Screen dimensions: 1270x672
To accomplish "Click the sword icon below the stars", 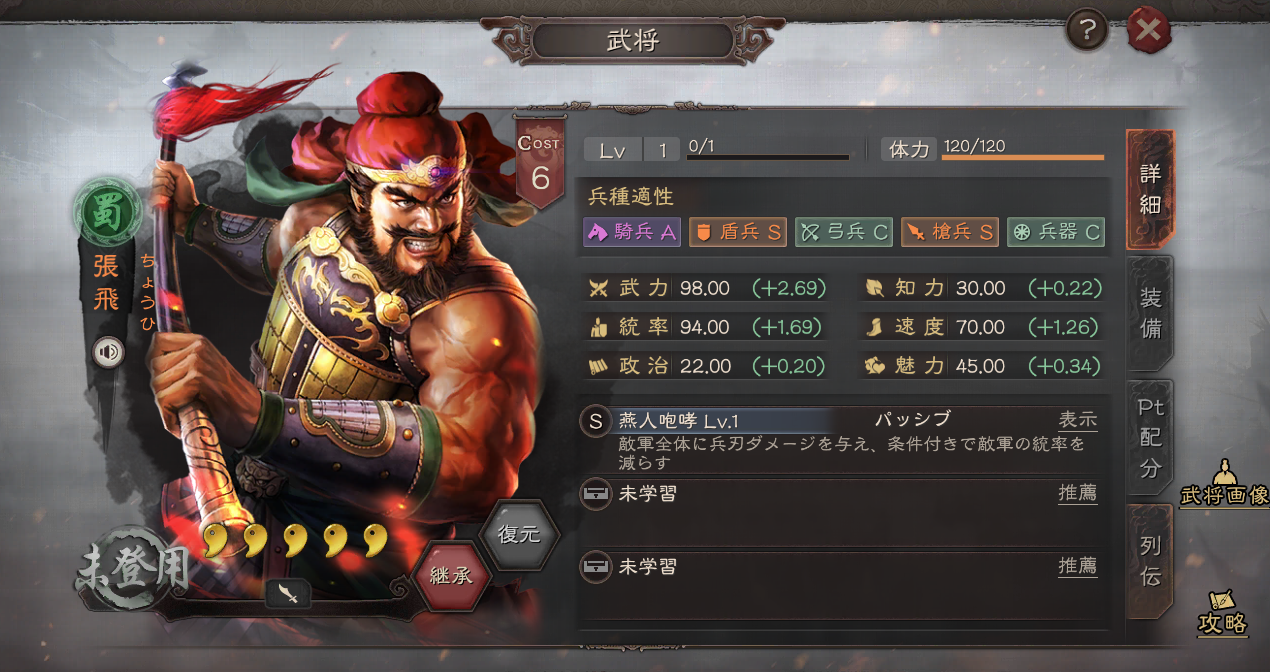I will pyautogui.click(x=288, y=593).
